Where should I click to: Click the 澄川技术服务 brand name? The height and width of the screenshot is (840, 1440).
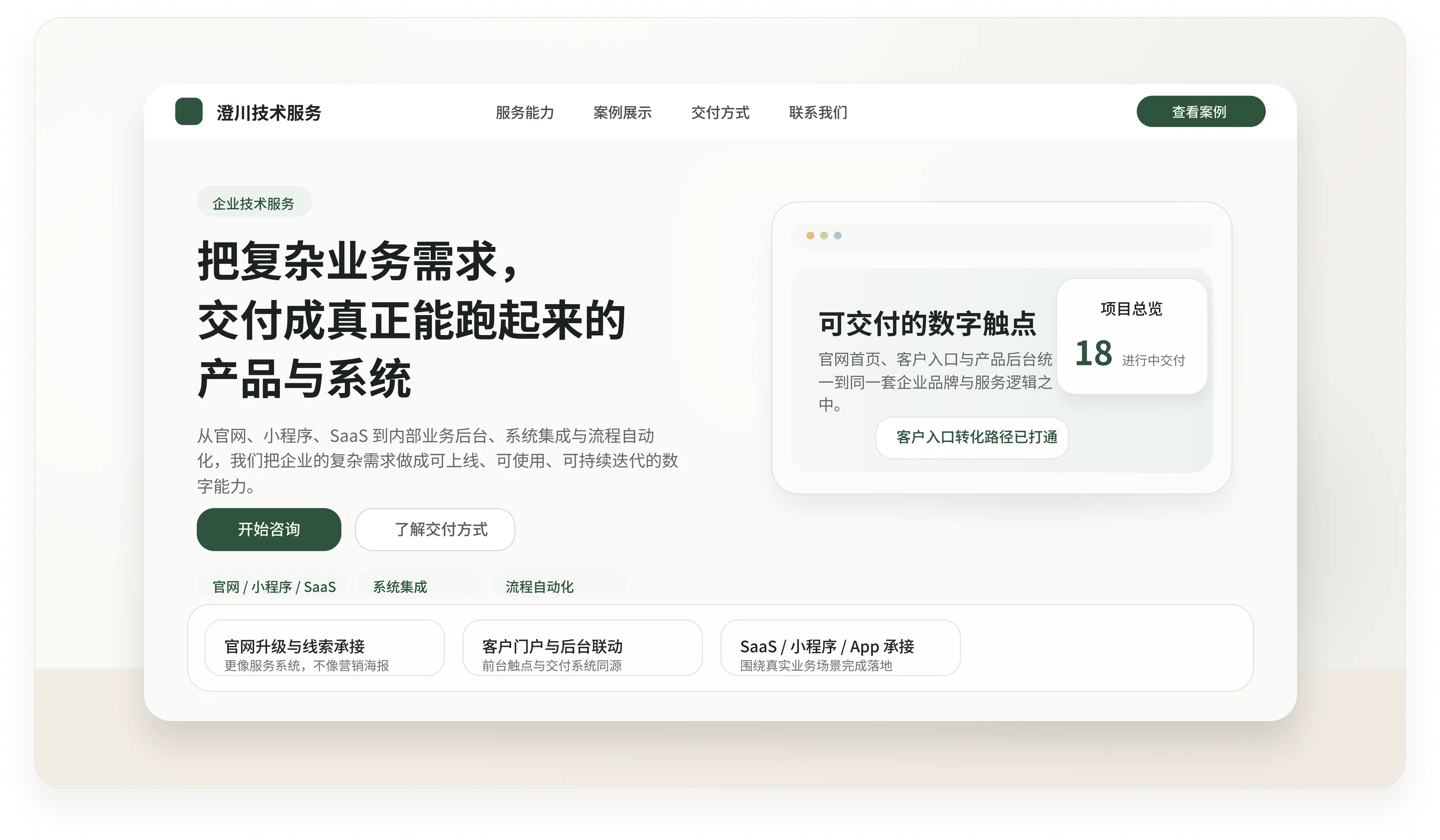269,112
